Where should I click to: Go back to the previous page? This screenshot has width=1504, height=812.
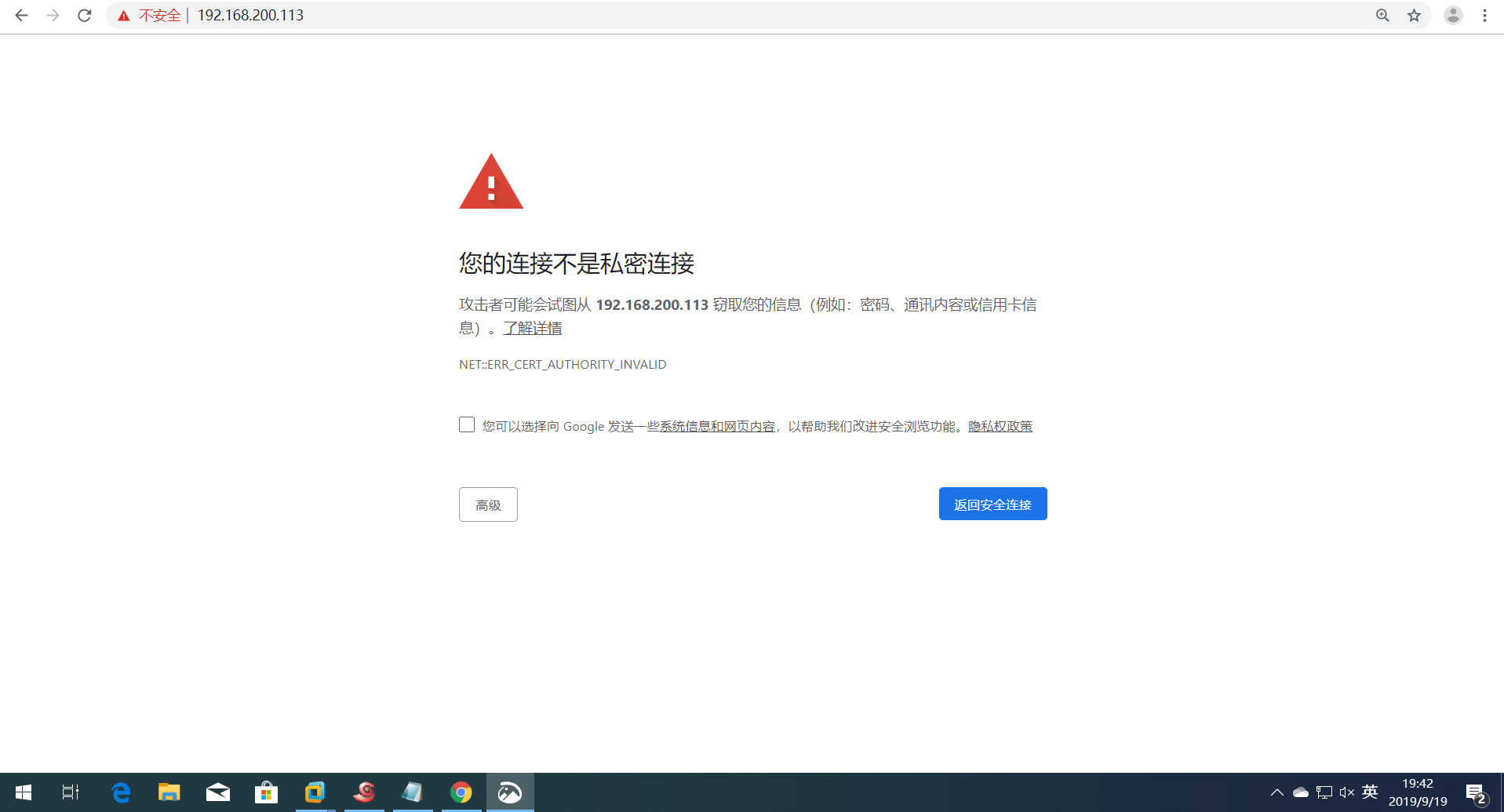point(21,15)
